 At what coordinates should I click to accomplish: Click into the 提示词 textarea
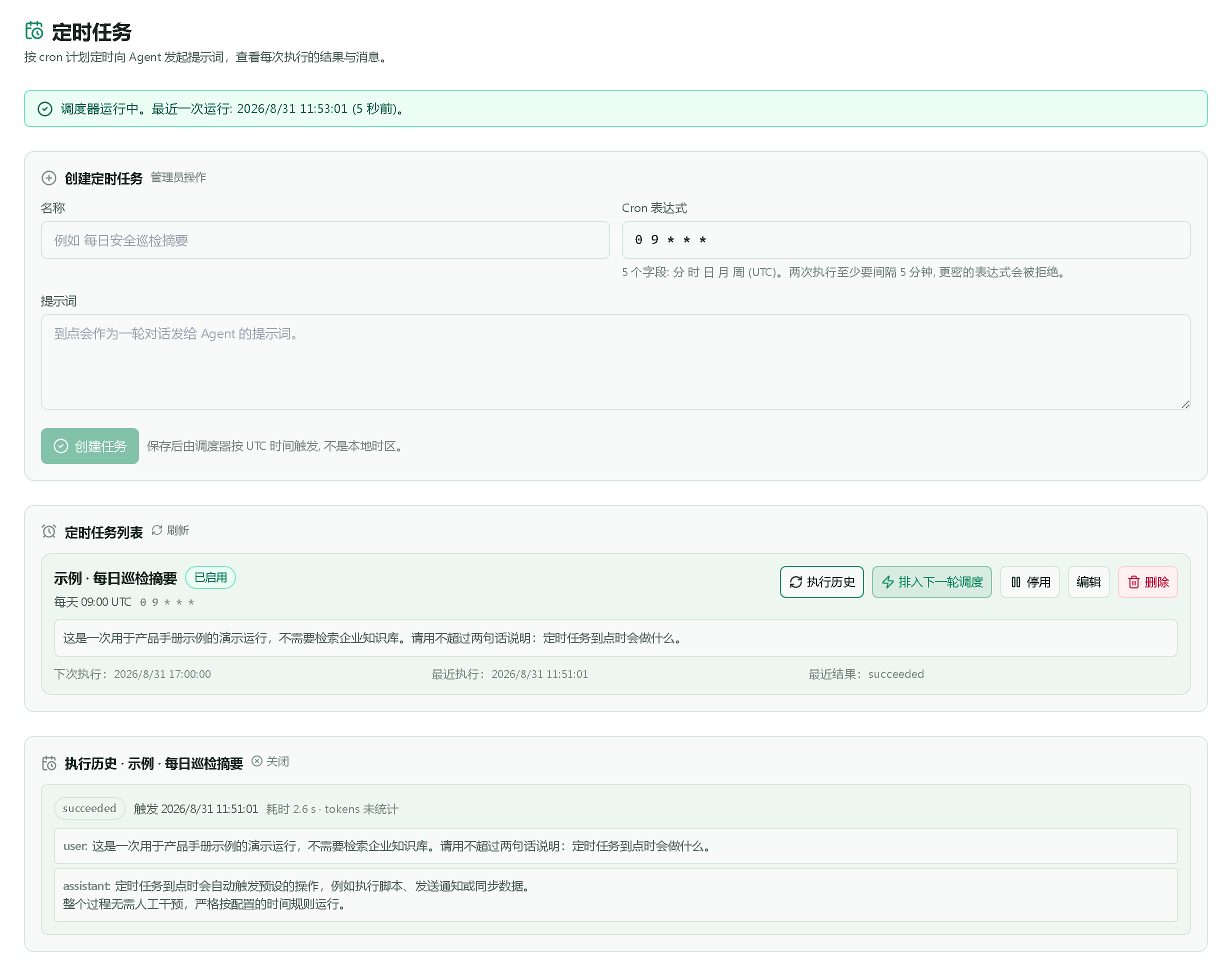[615, 362]
